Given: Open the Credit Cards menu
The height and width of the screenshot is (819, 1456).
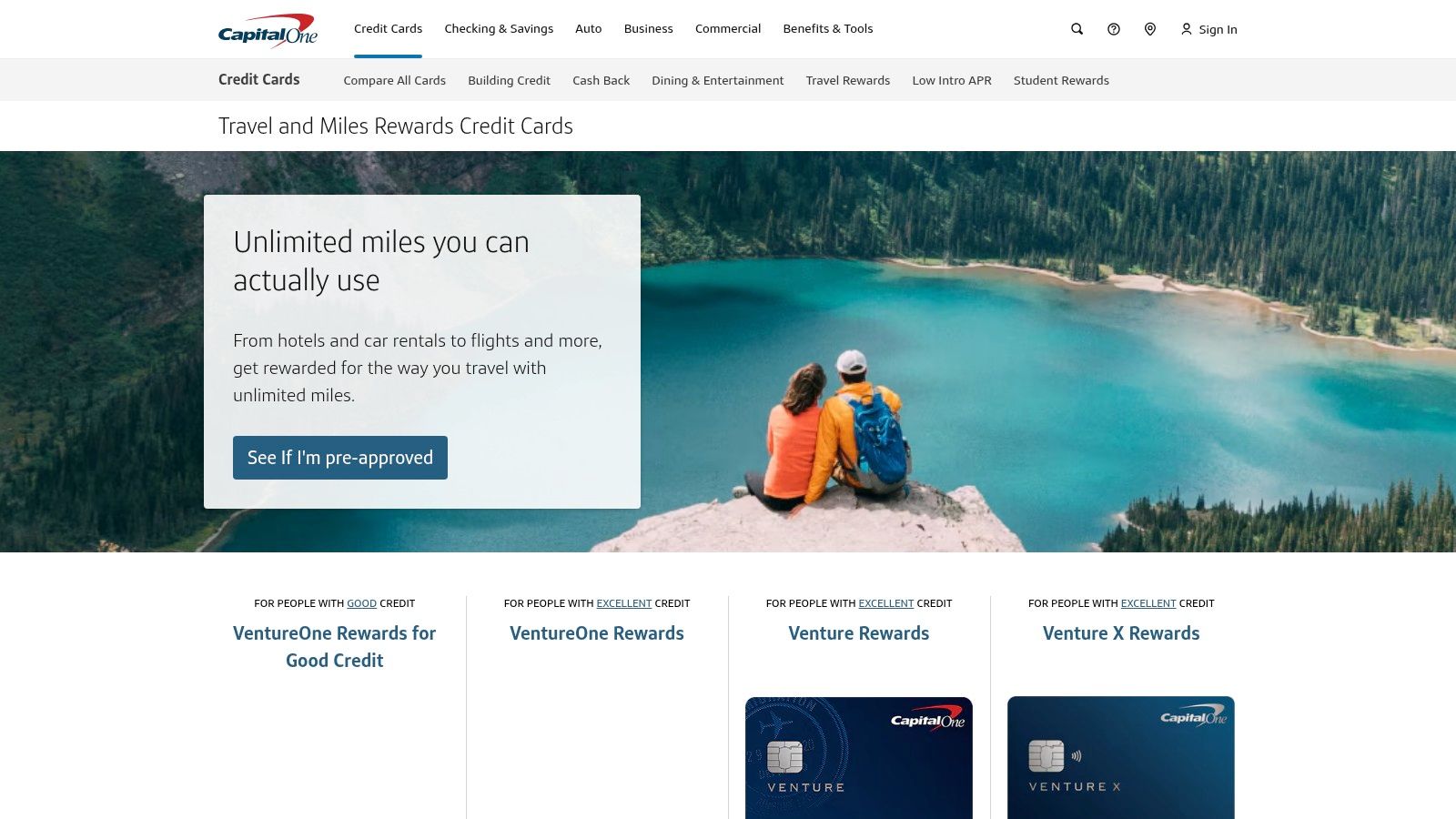Looking at the screenshot, I should [388, 28].
